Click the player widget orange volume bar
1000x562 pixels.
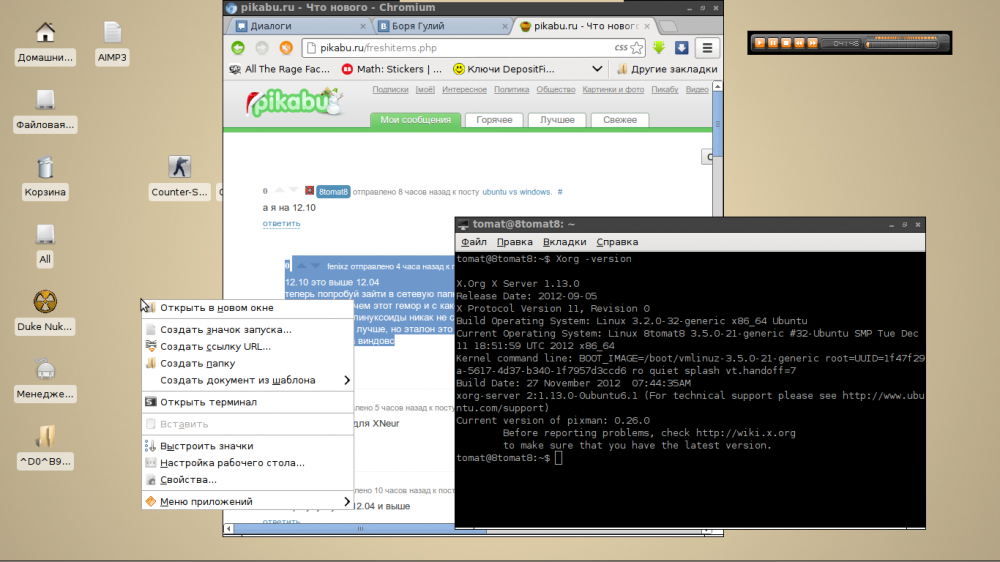click(x=904, y=38)
